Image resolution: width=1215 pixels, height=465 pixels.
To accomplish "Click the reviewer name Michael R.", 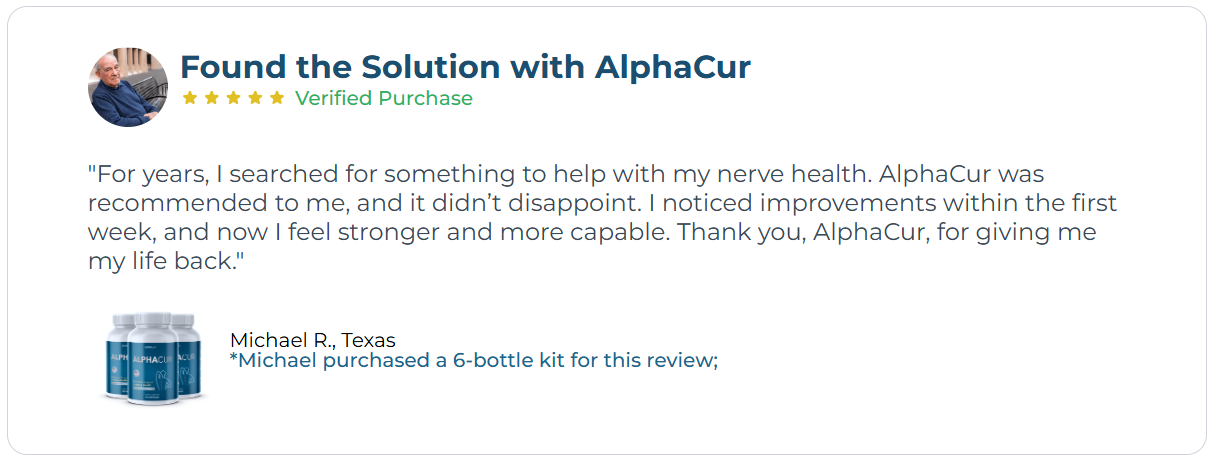I will coord(283,340).
